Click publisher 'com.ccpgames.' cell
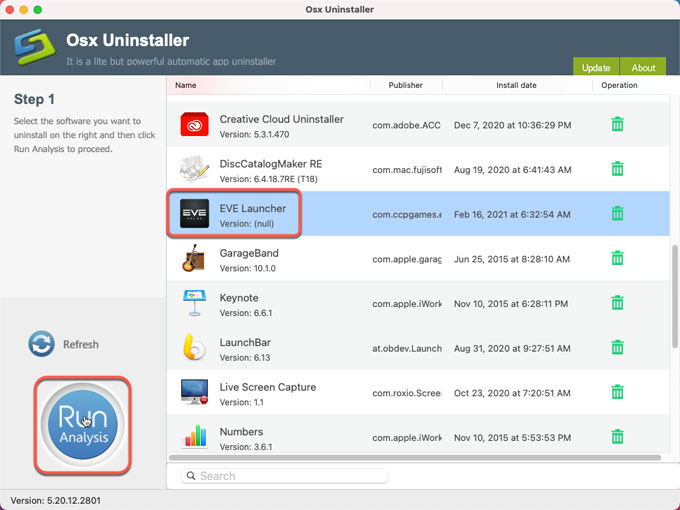680x510 pixels. click(407, 215)
